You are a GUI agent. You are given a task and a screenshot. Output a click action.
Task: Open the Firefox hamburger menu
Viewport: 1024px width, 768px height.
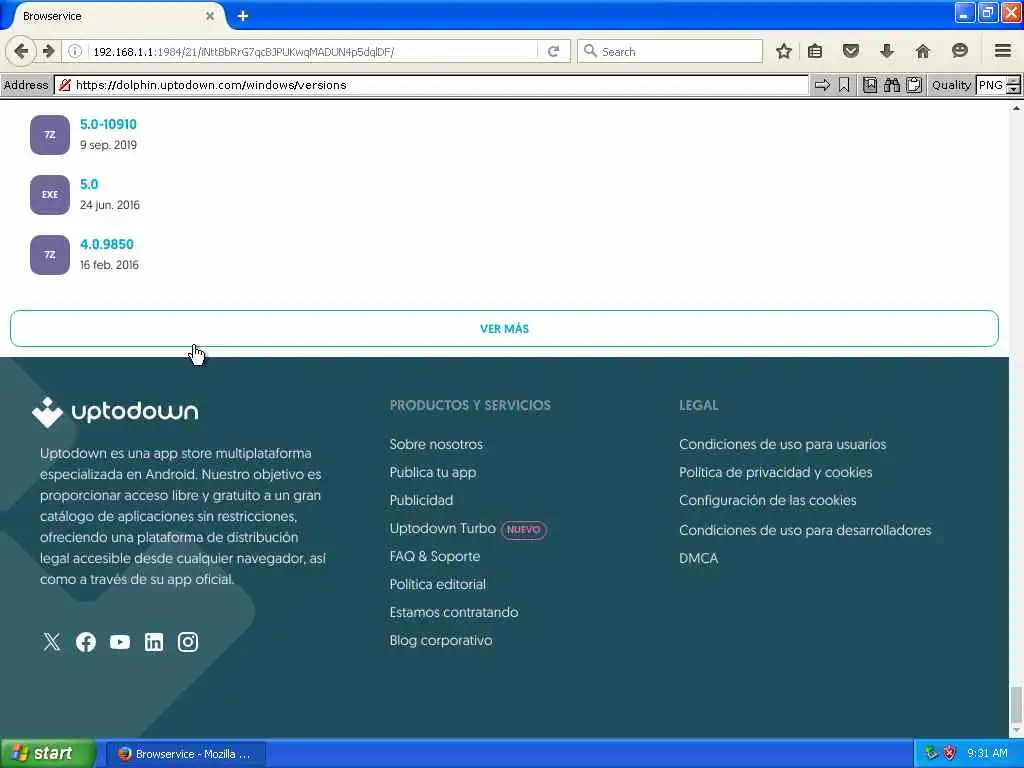pos(1002,51)
